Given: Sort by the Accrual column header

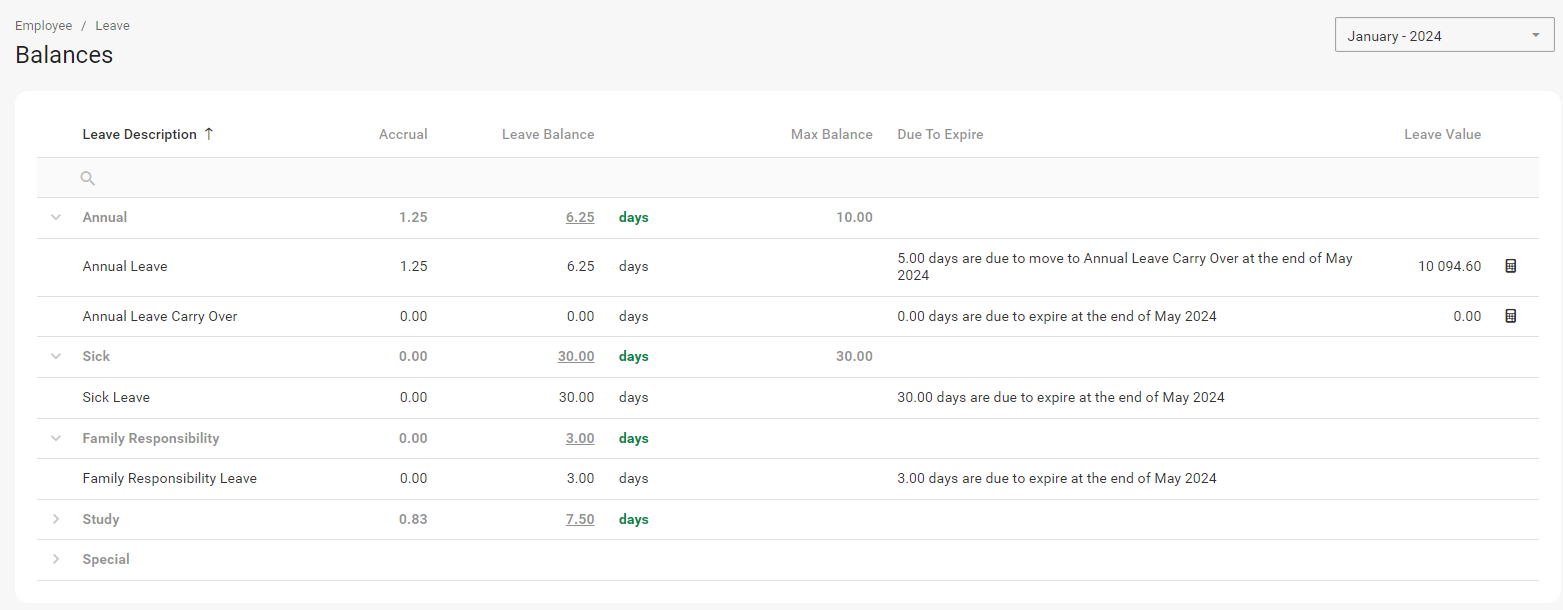Looking at the screenshot, I should (403, 134).
